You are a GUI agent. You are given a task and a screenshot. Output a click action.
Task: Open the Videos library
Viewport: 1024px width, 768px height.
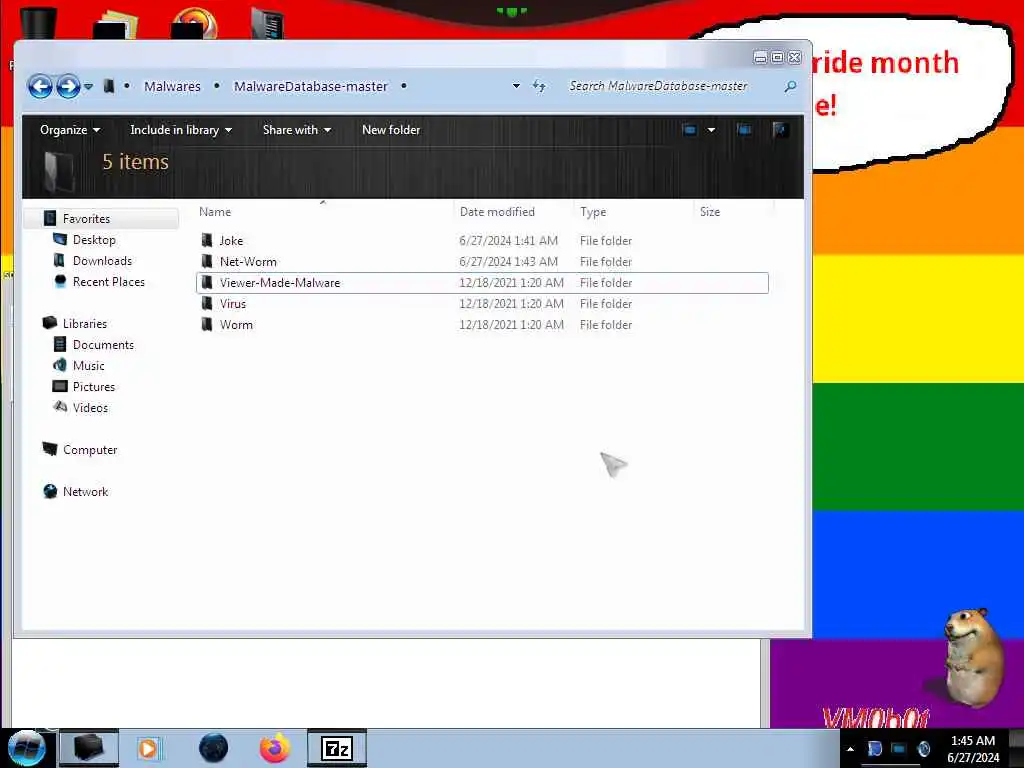[x=90, y=408]
